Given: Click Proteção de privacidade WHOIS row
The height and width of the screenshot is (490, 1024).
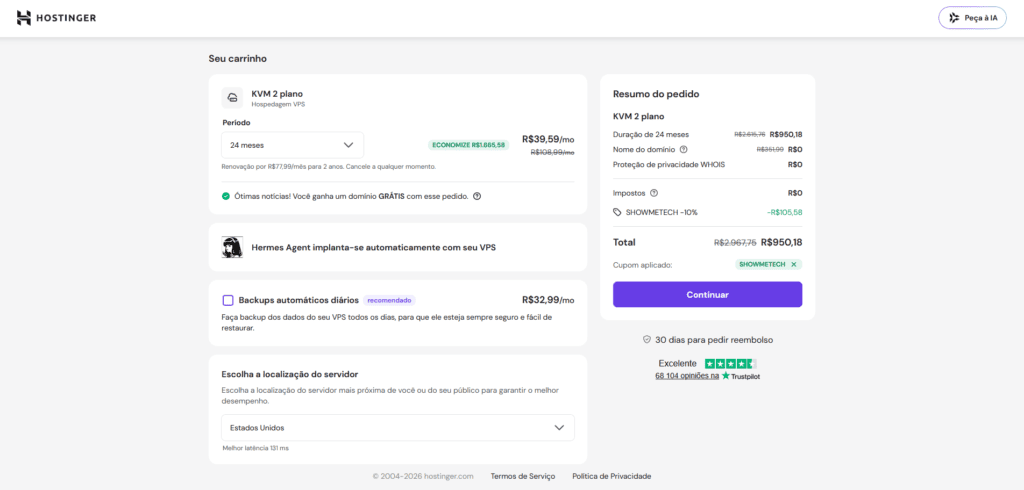Looking at the screenshot, I should point(707,165).
